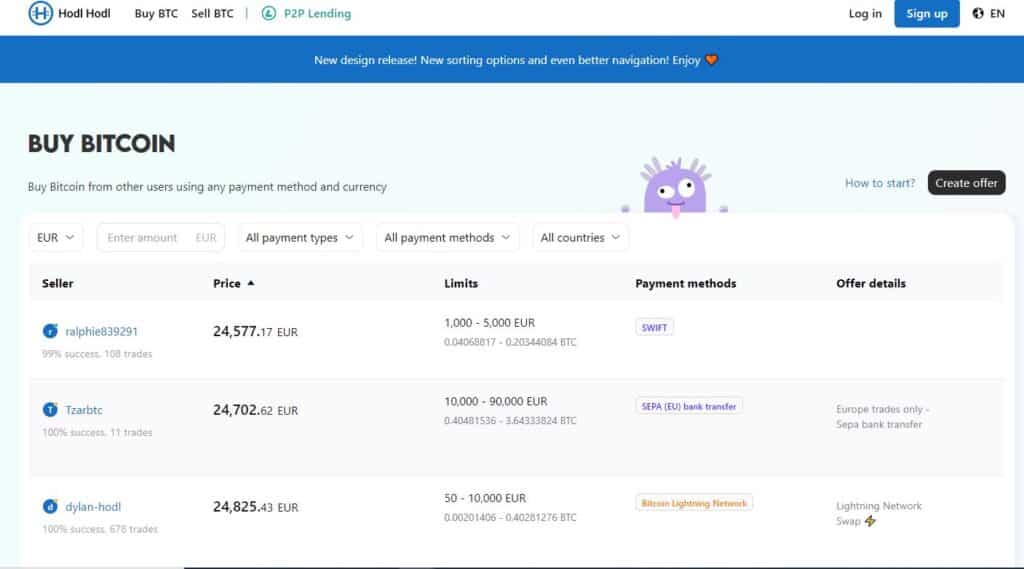1024x569 pixels.
Task: Click the globe language icon
Action: (978, 13)
